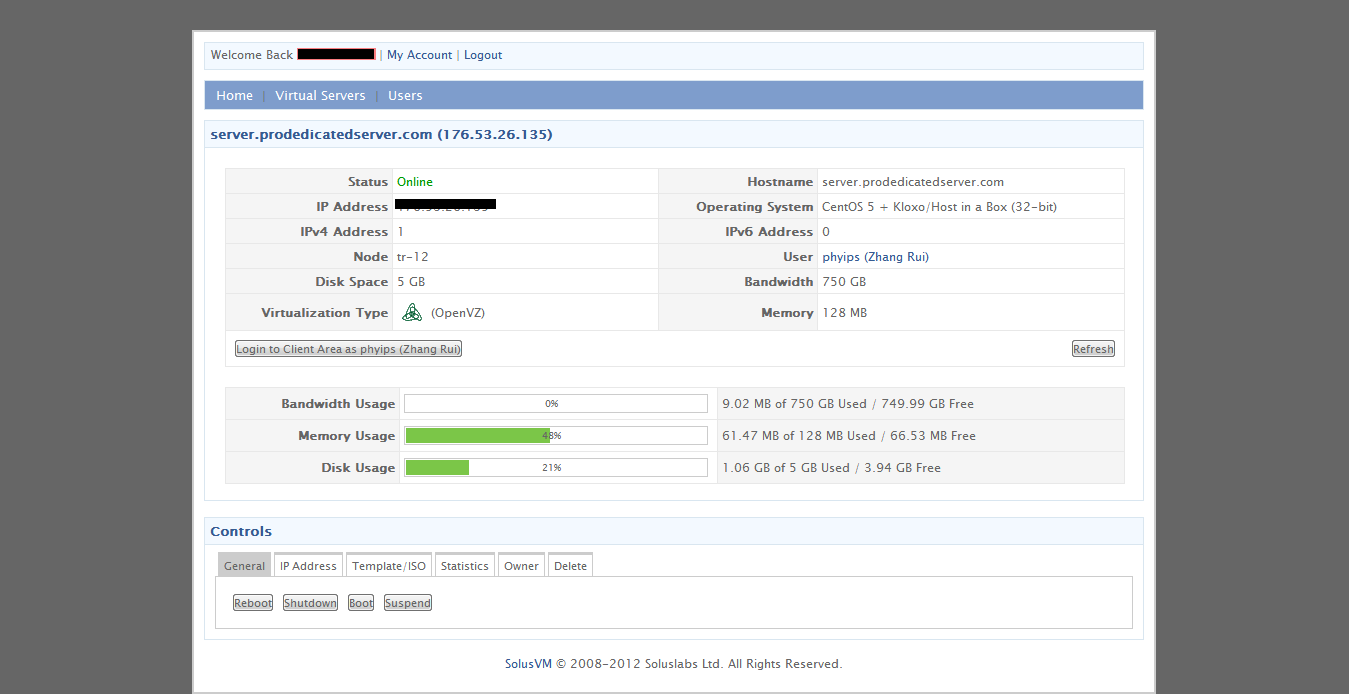The width and height of the screenshot is (1349, 694).
Task: Click the Online status text
Action: pyautogui.click(x=415, y=182)
